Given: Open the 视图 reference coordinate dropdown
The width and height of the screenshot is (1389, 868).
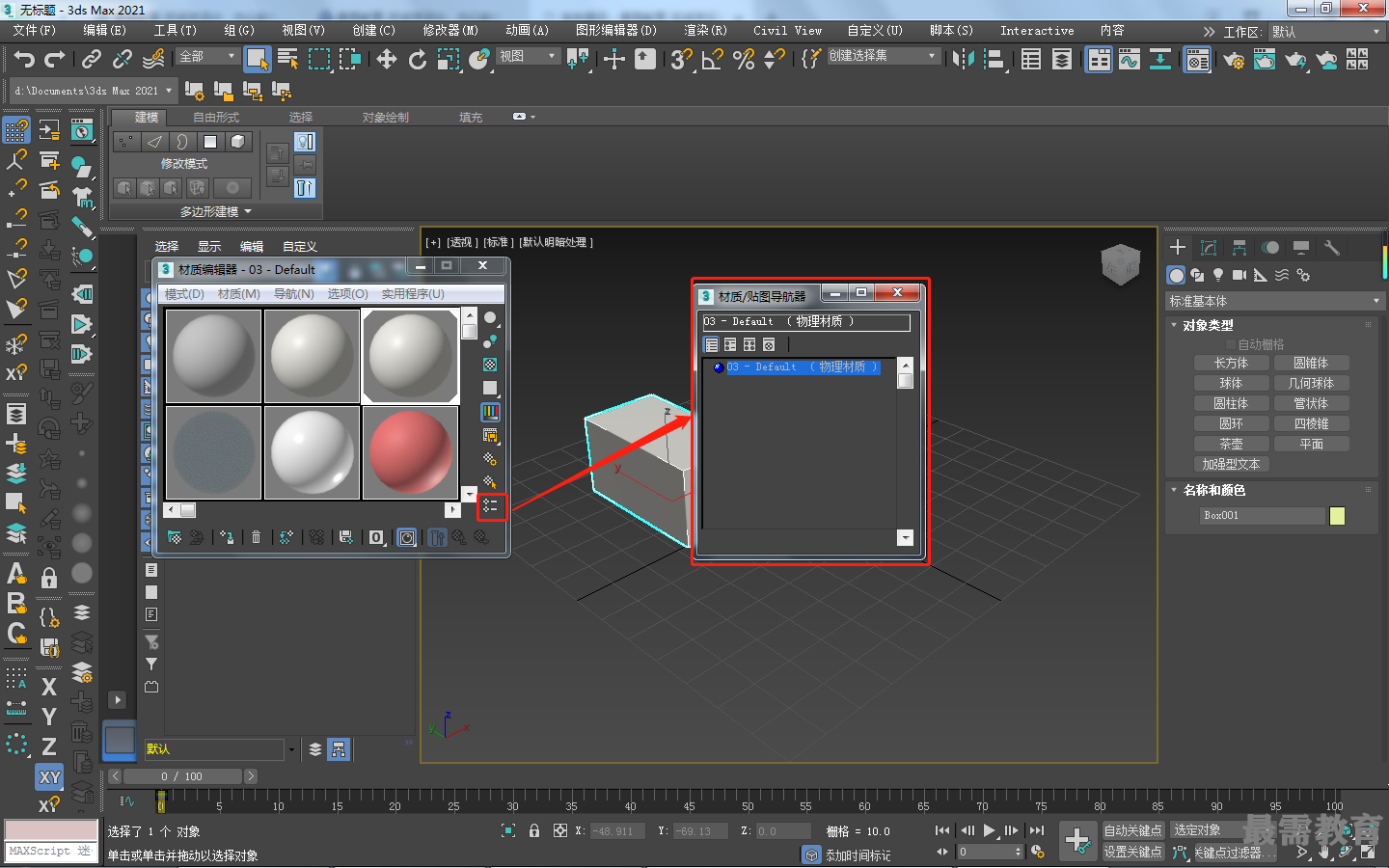Looking at the screenshot, I should (x=528, y=56).
